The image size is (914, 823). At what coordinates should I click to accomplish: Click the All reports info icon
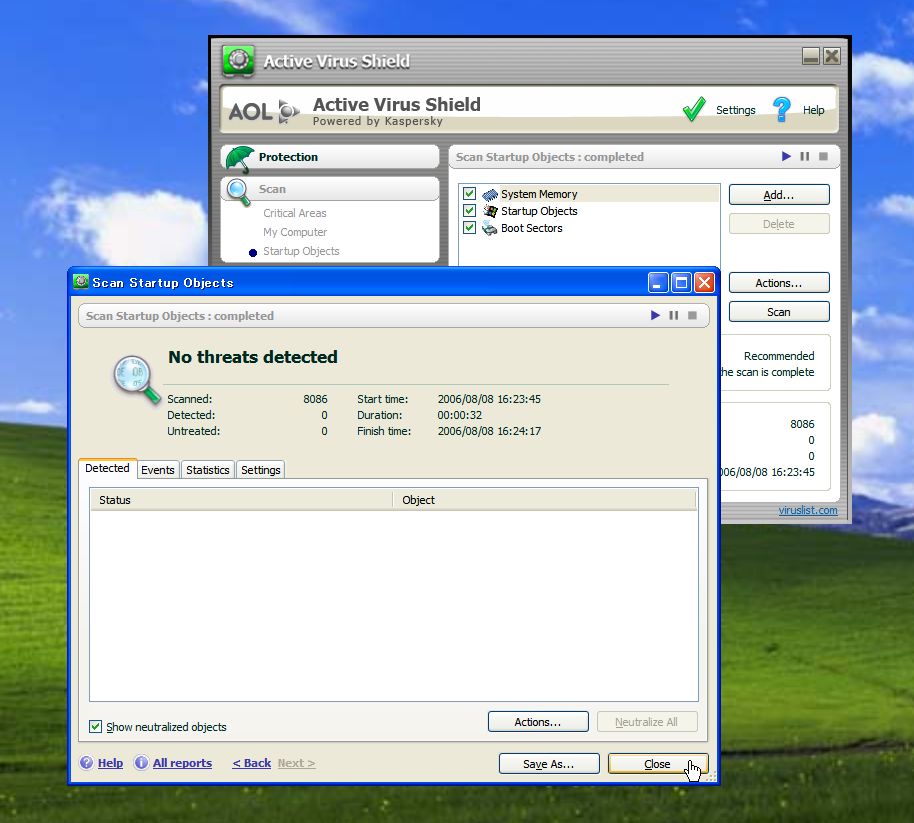(141, 762)
